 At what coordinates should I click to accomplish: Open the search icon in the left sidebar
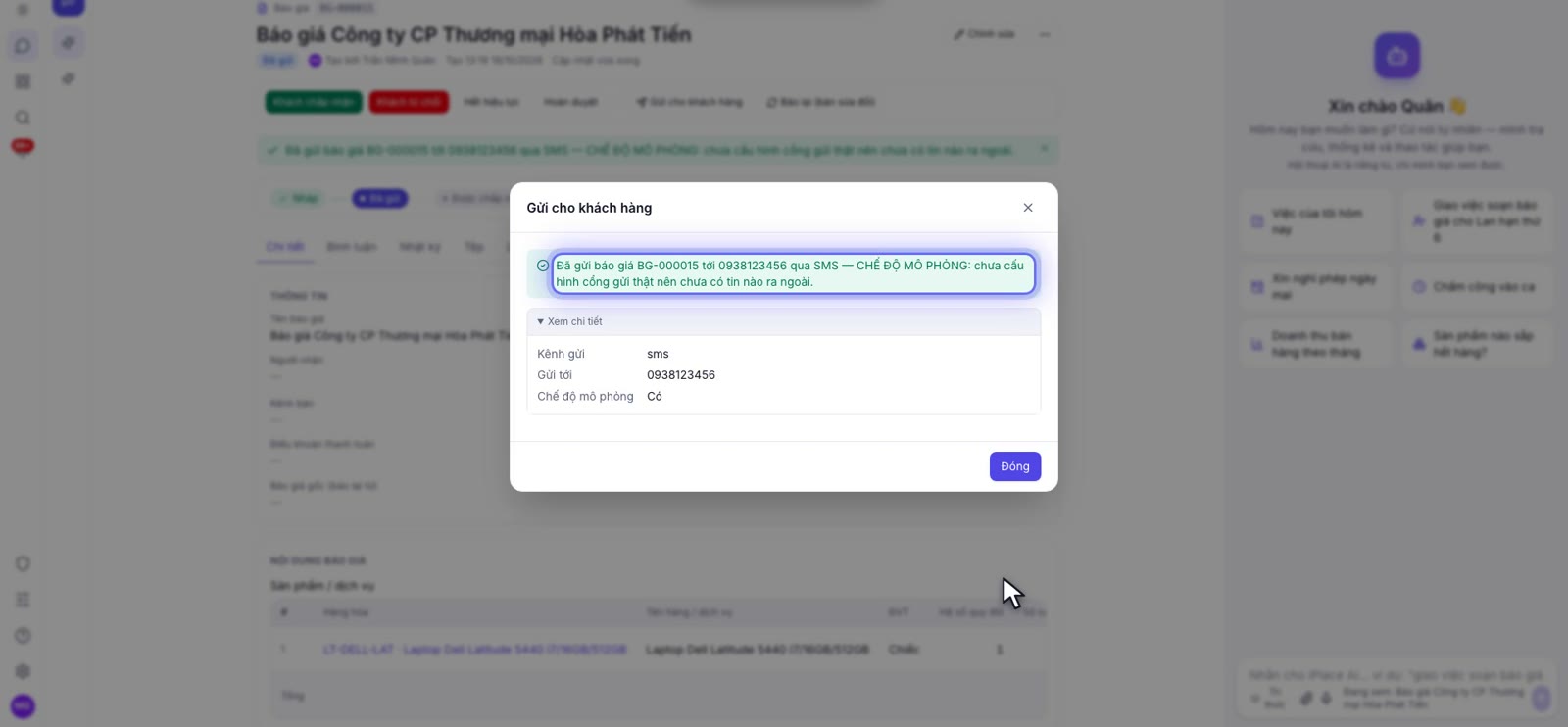[x=23, y=118]
